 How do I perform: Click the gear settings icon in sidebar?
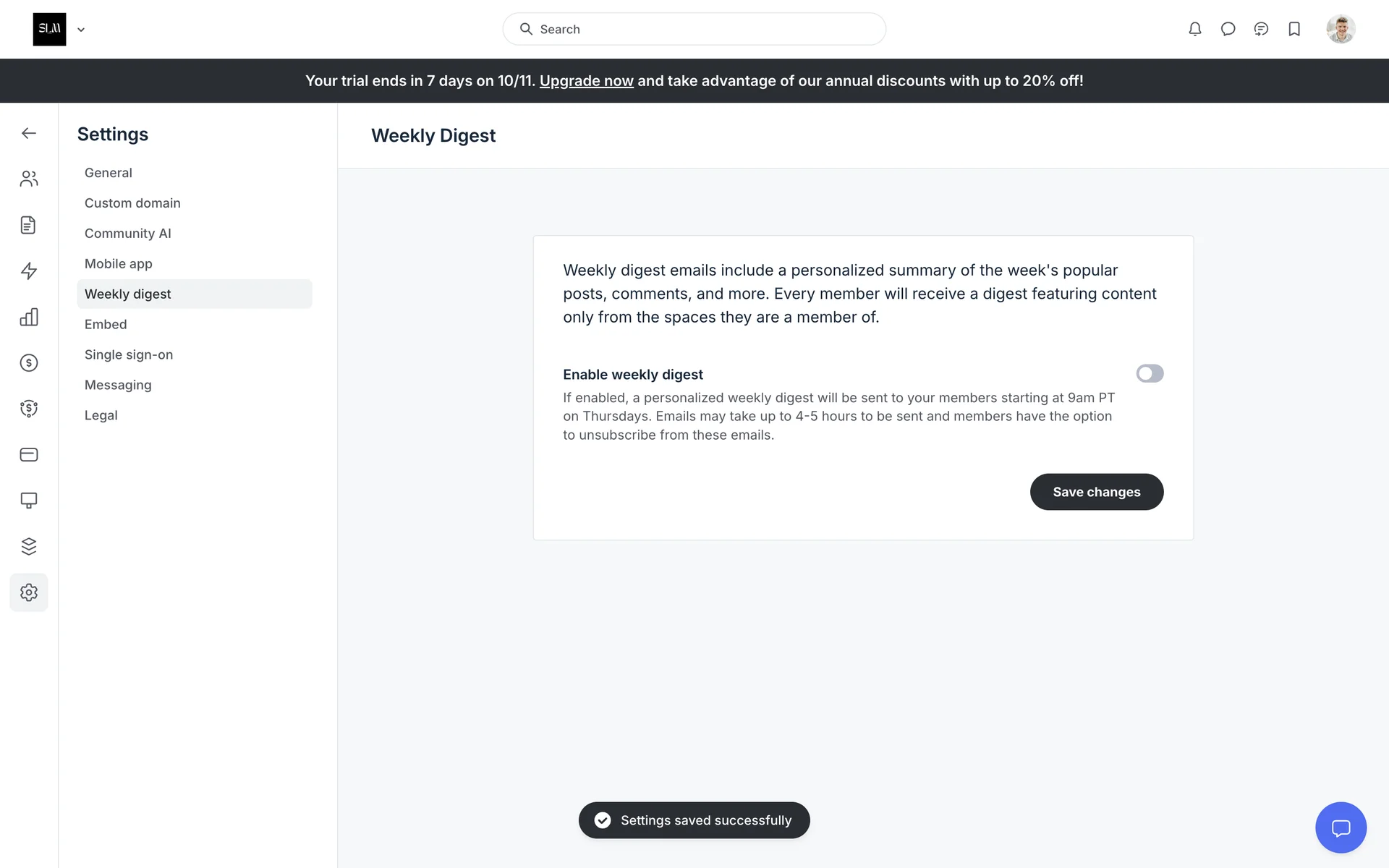[x=29, y=592]
